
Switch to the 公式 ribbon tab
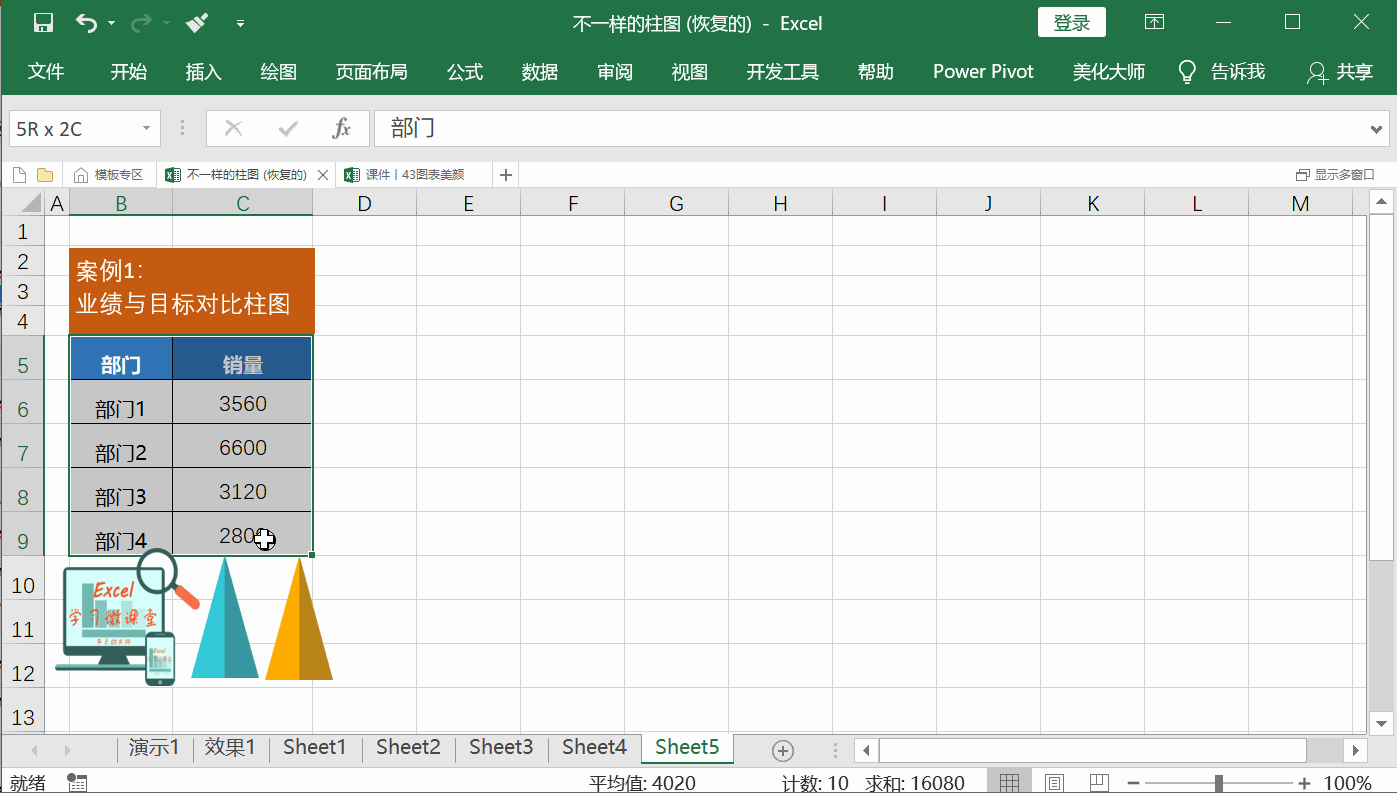tap(465, 72)
